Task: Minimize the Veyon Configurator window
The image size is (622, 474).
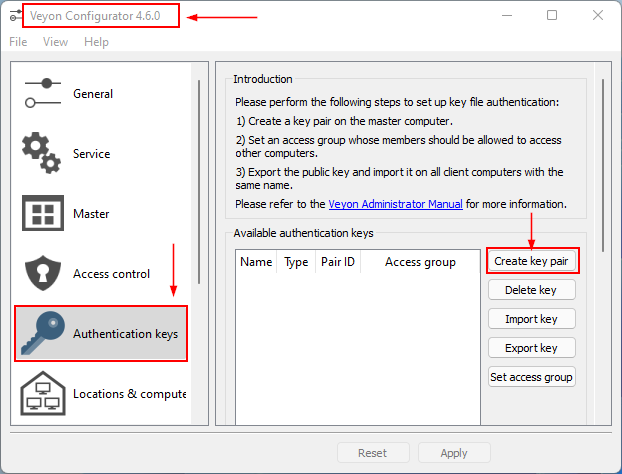Action: click(x=507, y=15)
